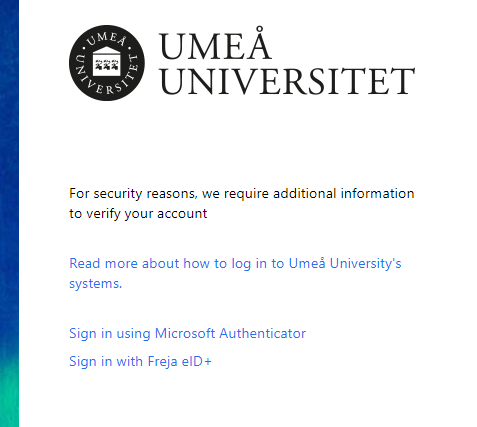Click the curved UNIVERSITET text on the seal
The image size is (477, 427).
[107, 78]
